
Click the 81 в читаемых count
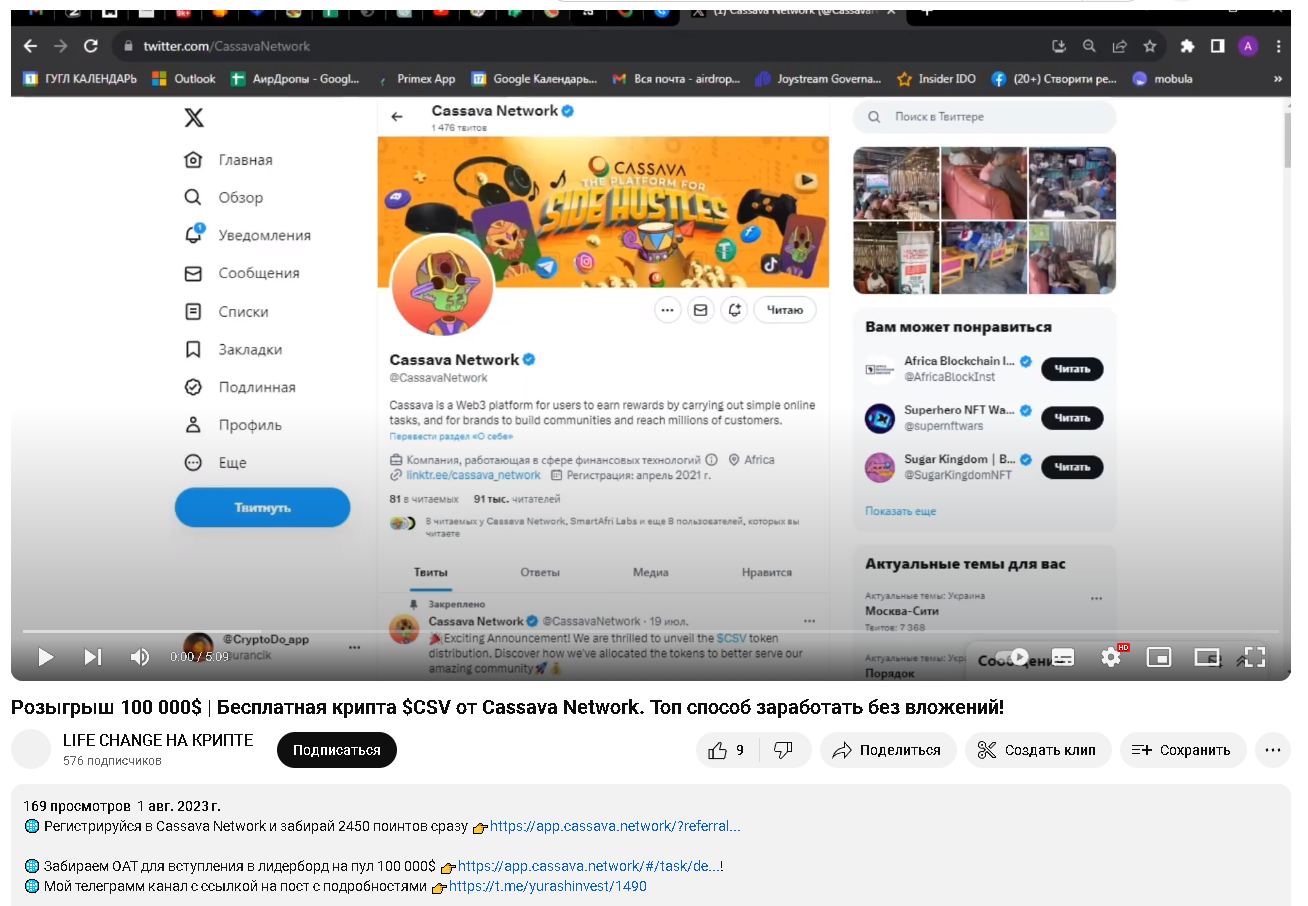click(424, 498)
